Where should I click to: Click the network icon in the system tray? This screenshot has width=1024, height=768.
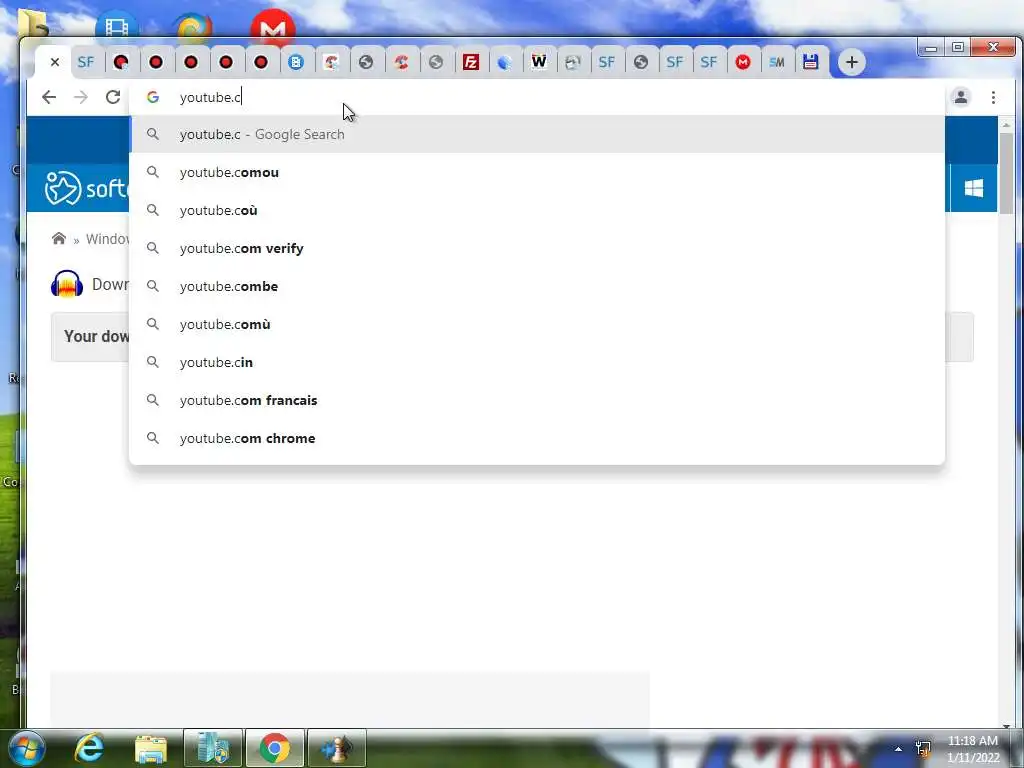[923, 748]
